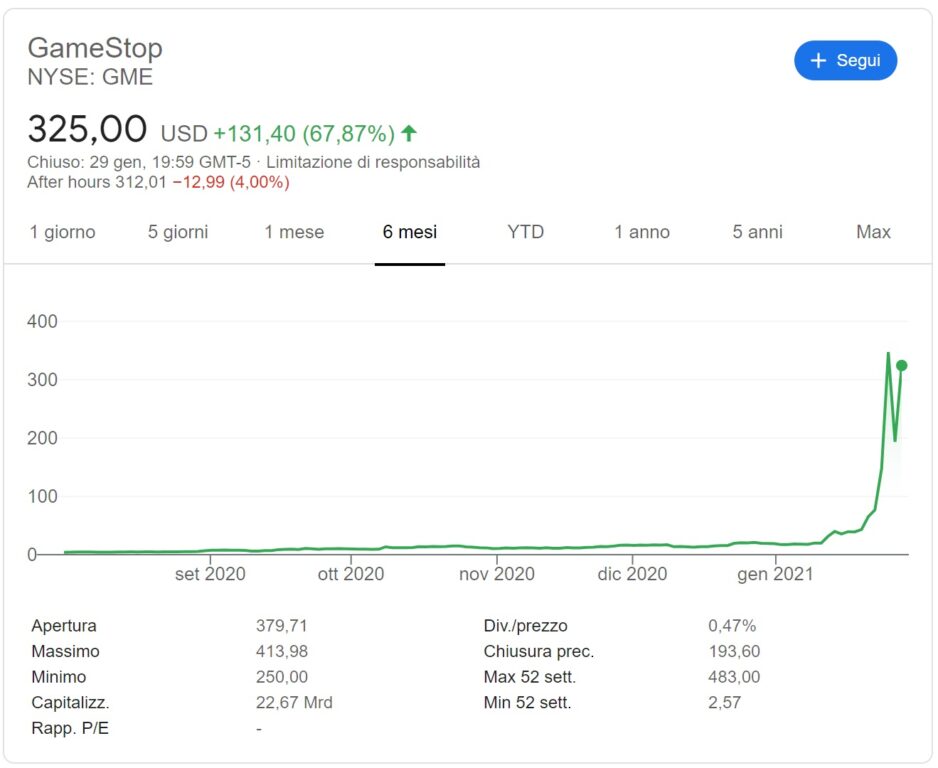Image resolution: width=938 pixels, height=768 pixels.
Task: Click the Div./prezzo label
Action: click(x=525, y=626)
